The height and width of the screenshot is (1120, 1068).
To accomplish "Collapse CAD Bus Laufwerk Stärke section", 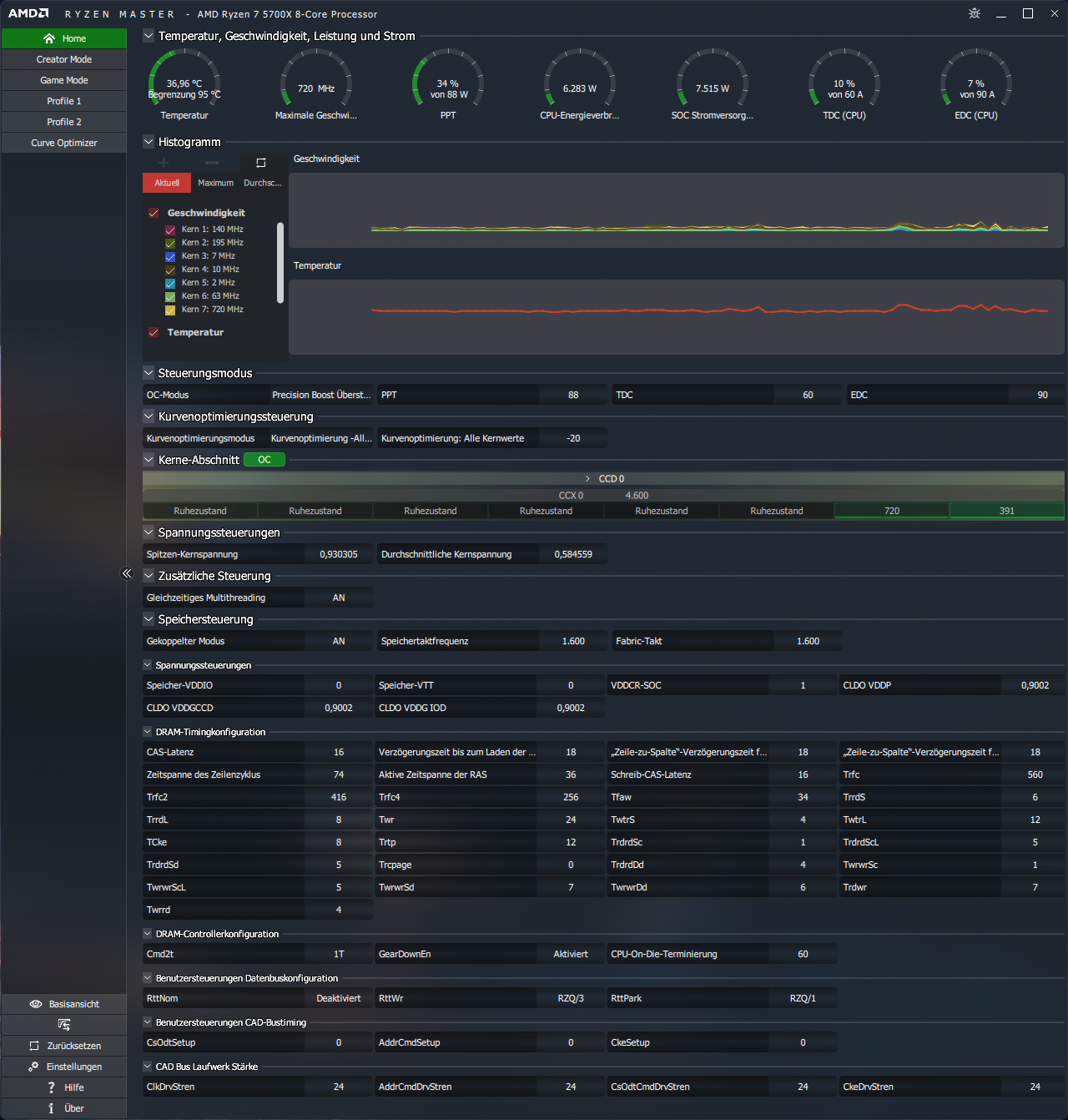I will point(148,1067).
